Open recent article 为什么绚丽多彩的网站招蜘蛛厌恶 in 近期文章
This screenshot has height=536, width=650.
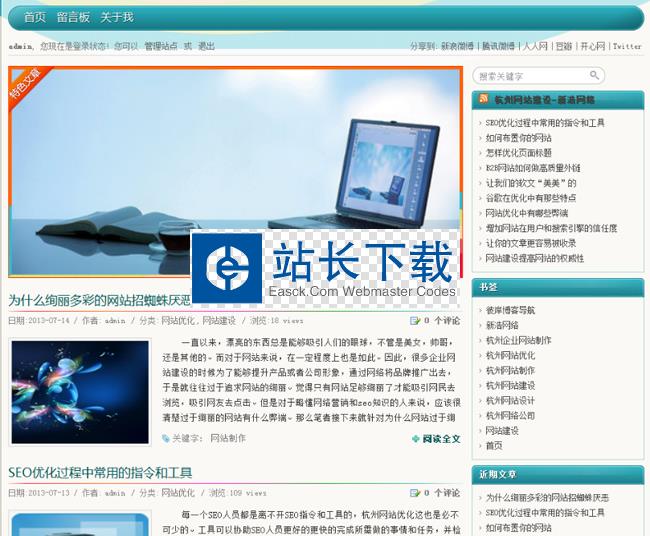point(547,497)
